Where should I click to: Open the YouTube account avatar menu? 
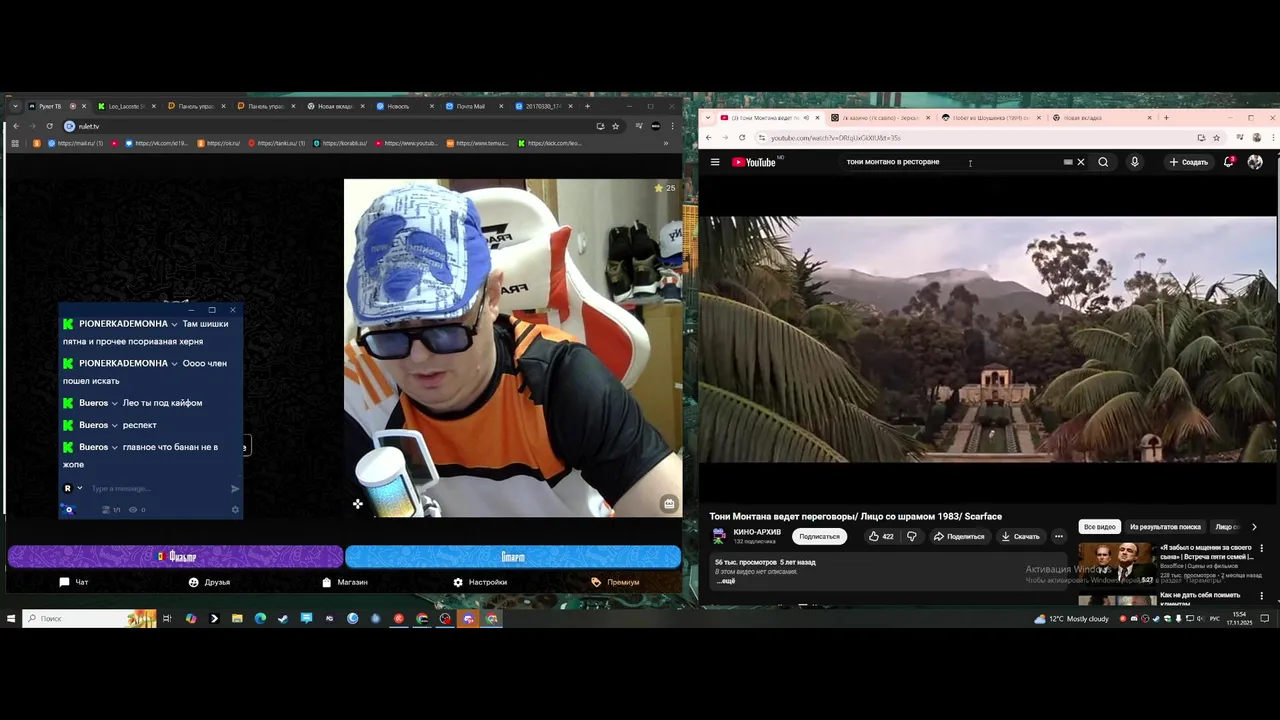[x=1255, y=162]
